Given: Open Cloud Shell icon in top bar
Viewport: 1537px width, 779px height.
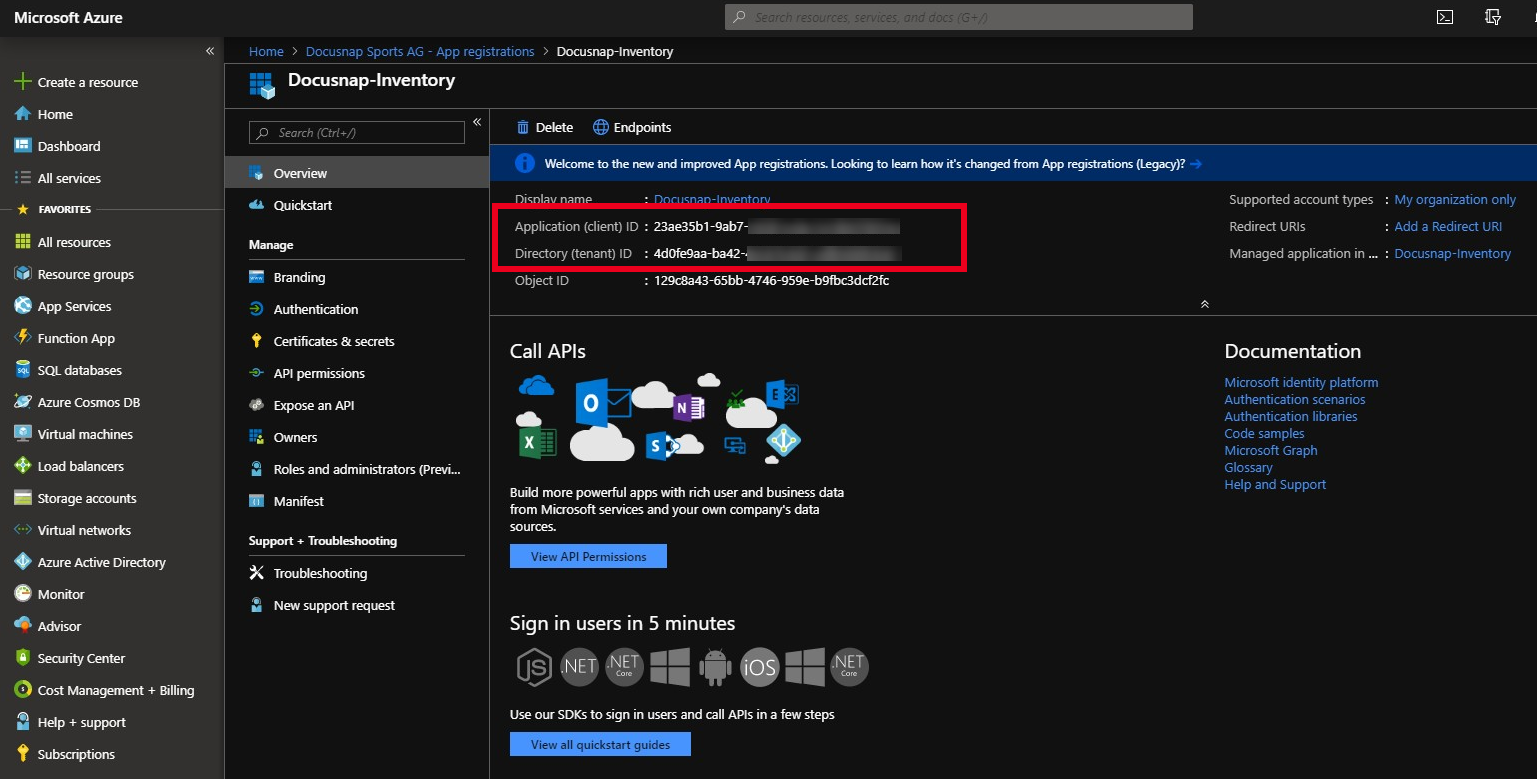Looking at the screenshot, I should [1445, 17].
